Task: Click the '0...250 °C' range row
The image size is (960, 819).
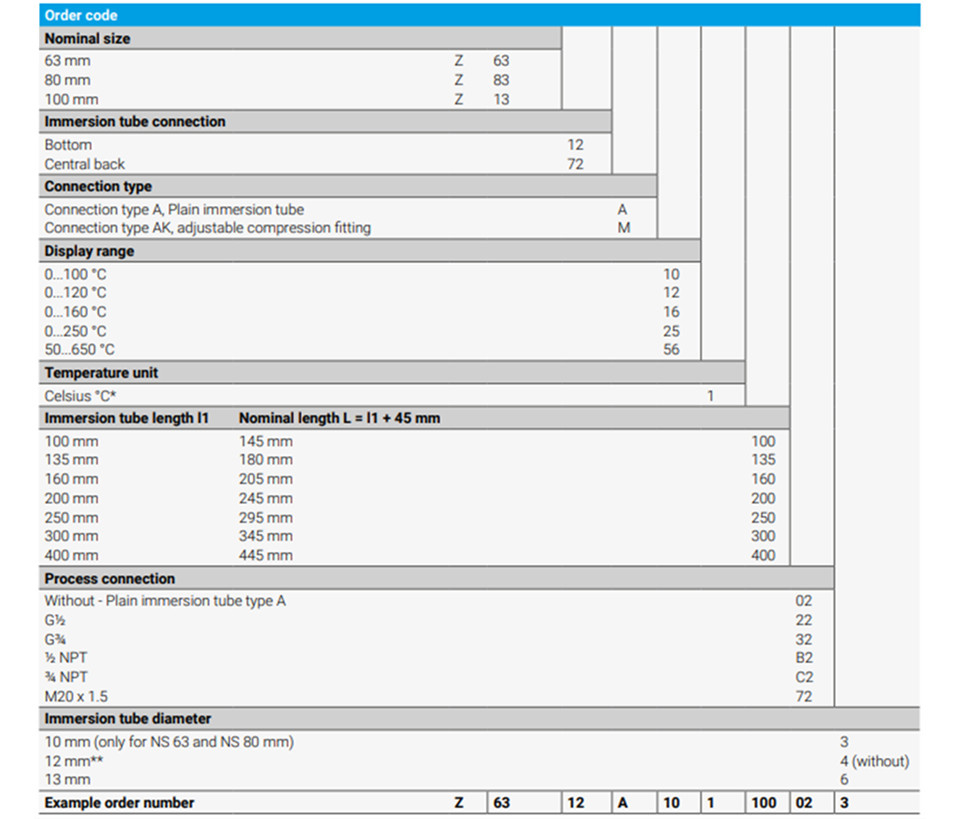Action: pos(75,331)
